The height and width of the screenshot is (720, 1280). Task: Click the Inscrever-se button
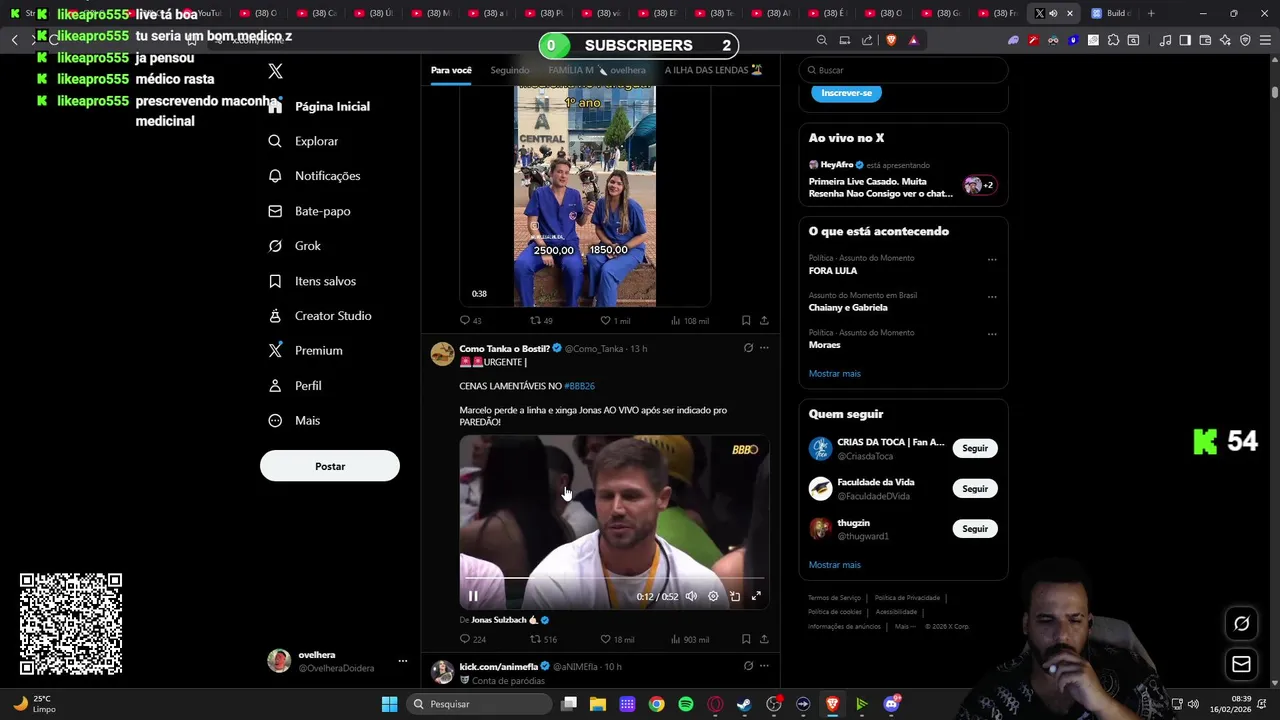point(846,93)
